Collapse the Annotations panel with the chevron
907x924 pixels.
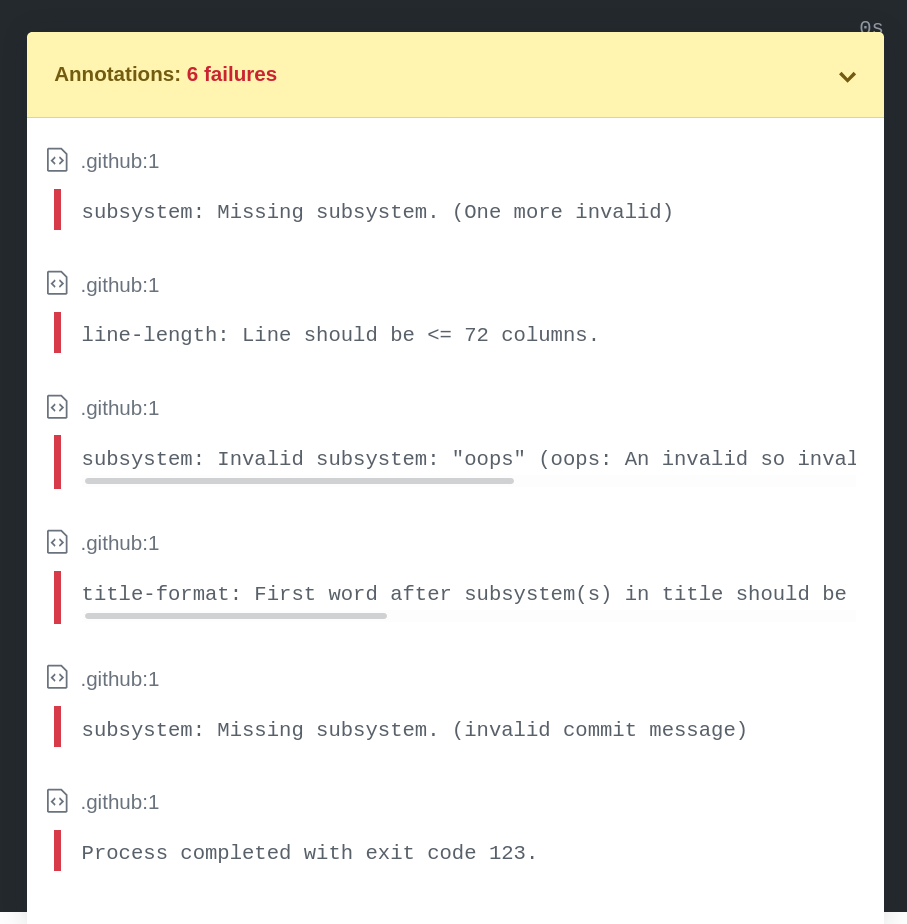click(847, 77)
